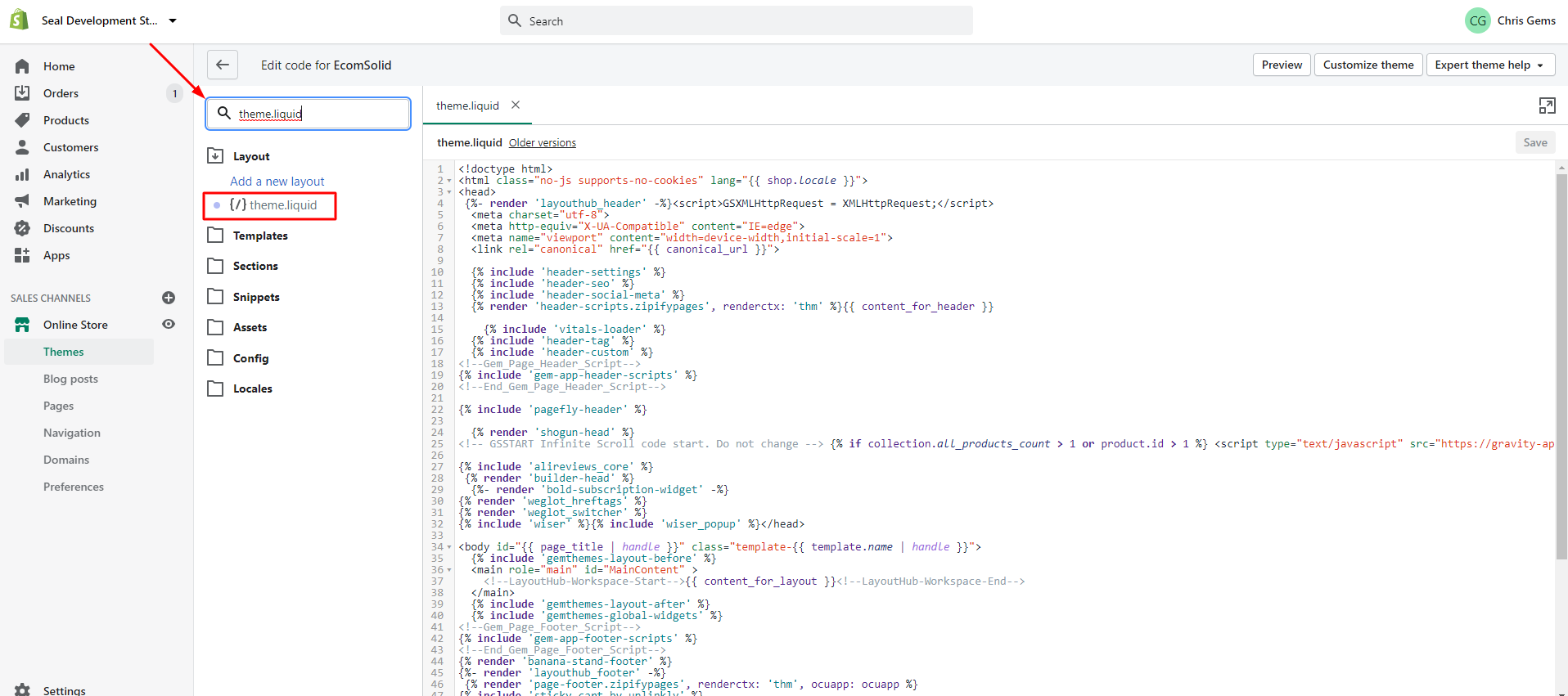This screenshot has width=1568, height=696.
Task: Add a sales channel with plus icon
Action: [169, 298]
